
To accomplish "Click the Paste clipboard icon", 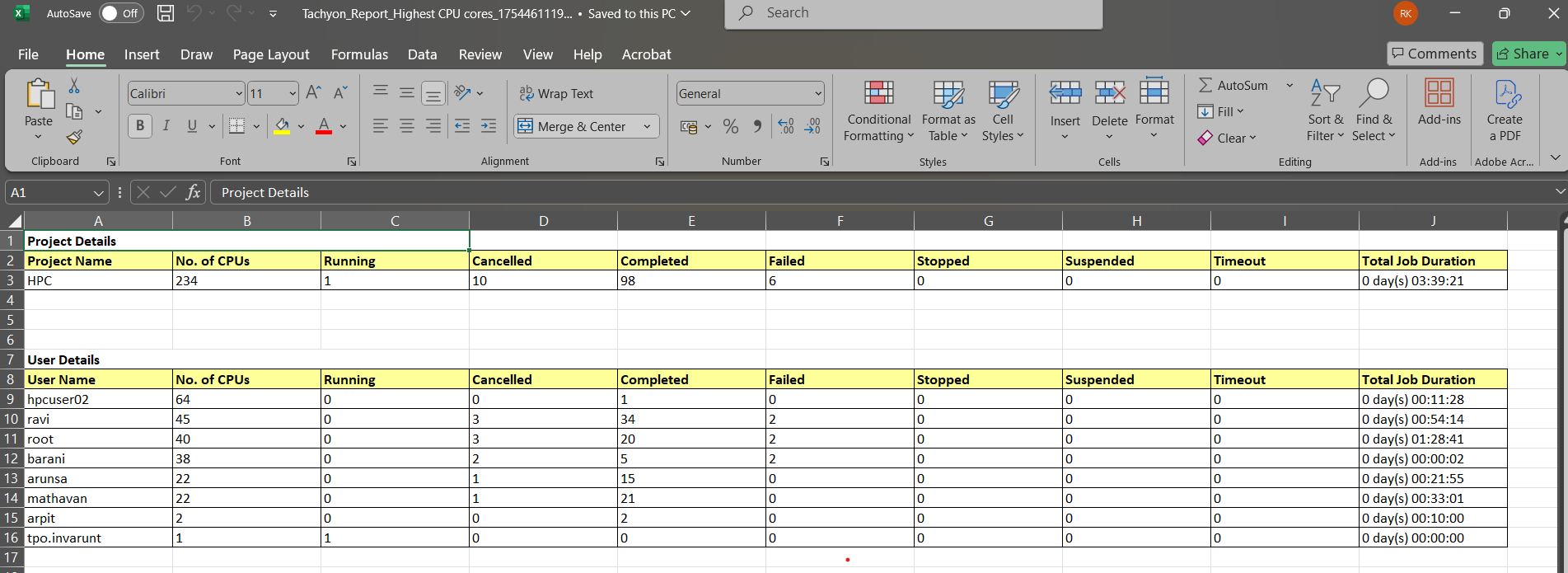I will (39, 94).
